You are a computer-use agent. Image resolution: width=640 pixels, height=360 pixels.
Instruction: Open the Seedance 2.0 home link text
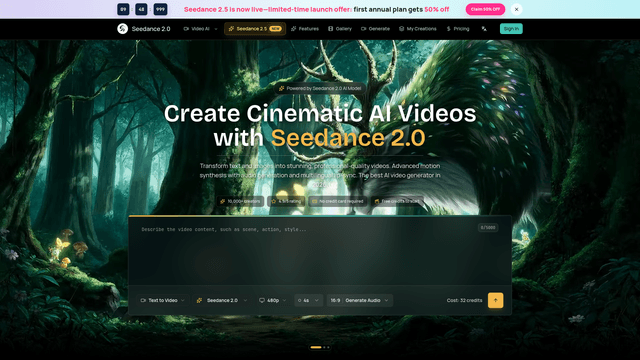click(x=151, y=29)
